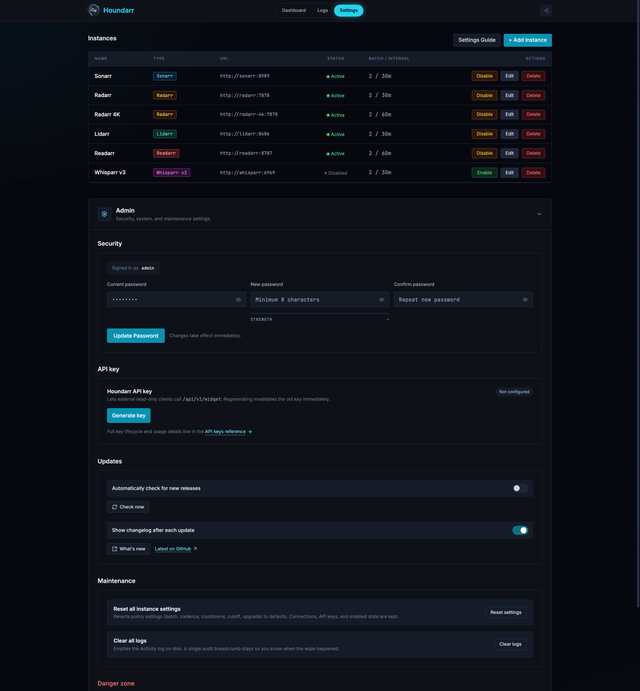The height and width of the screenshot is (691, 640).
Task: Click the Radarr 4K instance name
Action: coord(107,115)
